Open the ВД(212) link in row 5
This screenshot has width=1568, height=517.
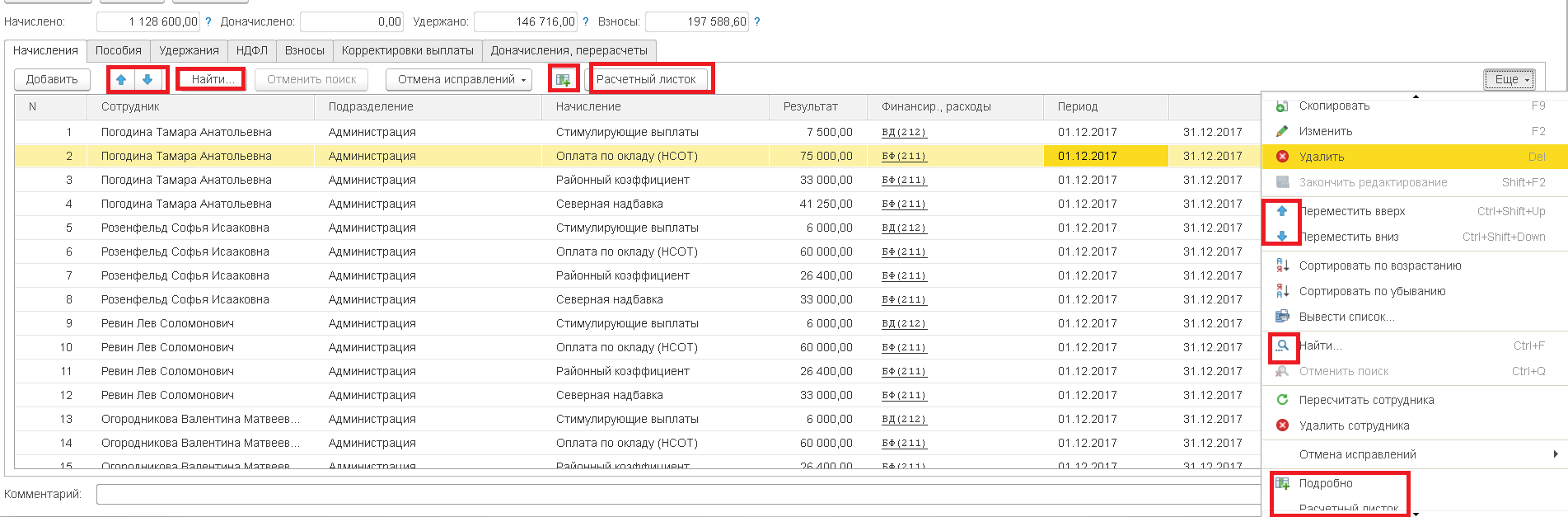tap(904, 228)
